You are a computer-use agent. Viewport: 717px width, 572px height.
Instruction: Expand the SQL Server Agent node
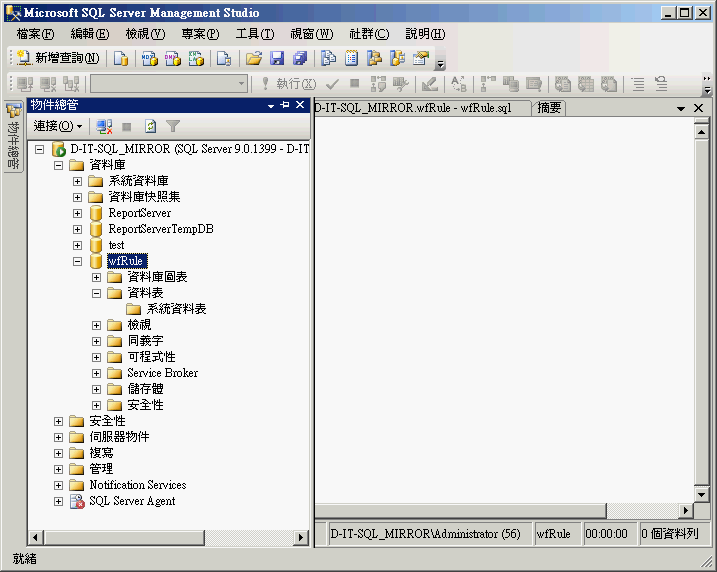pyautogui.click(x=59, y=501)
